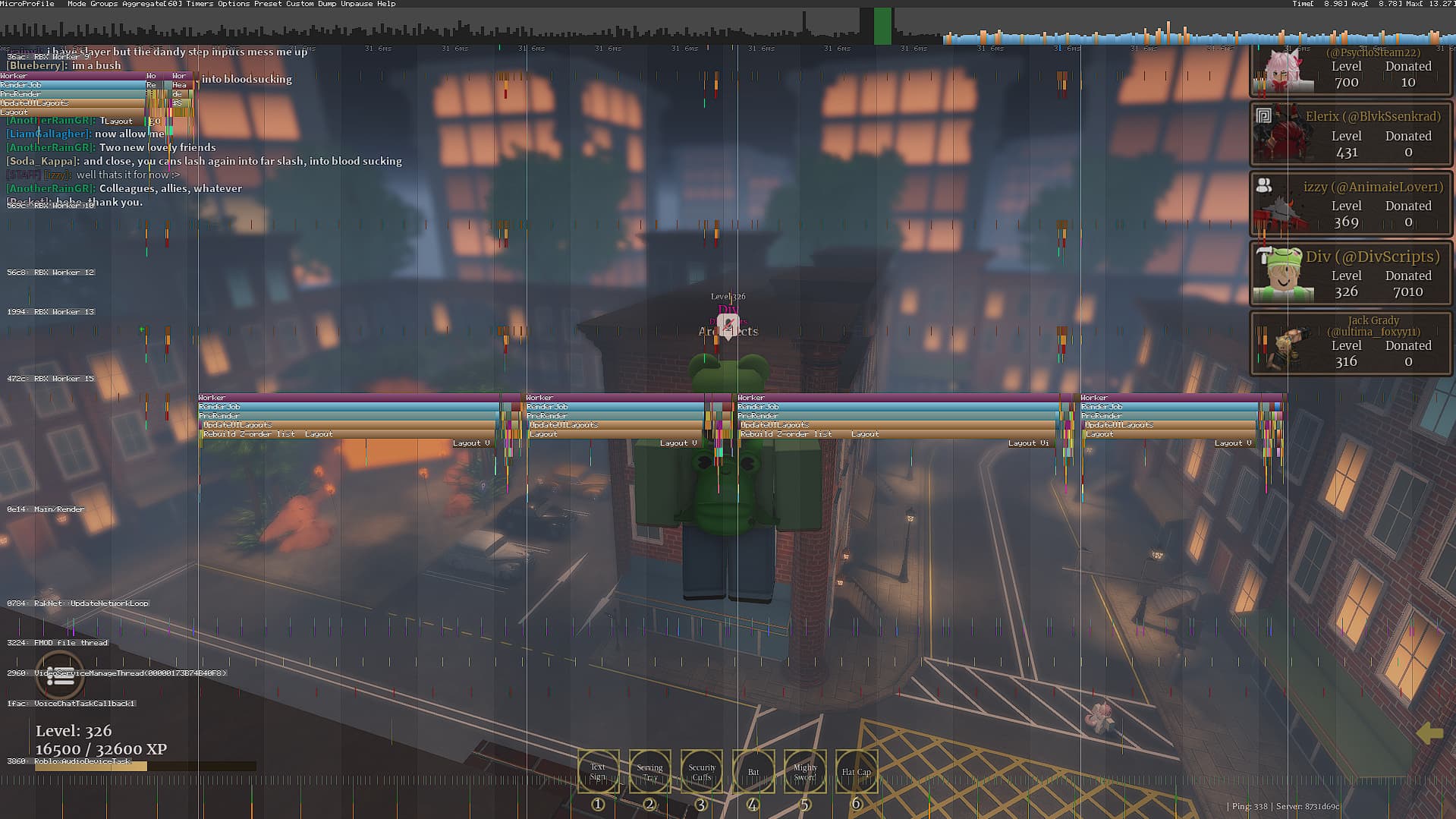Image resolution: width=1456 pixels, height=819 pixels.
Task: Select the Security Cuffs icon
Action: (701, 772)
